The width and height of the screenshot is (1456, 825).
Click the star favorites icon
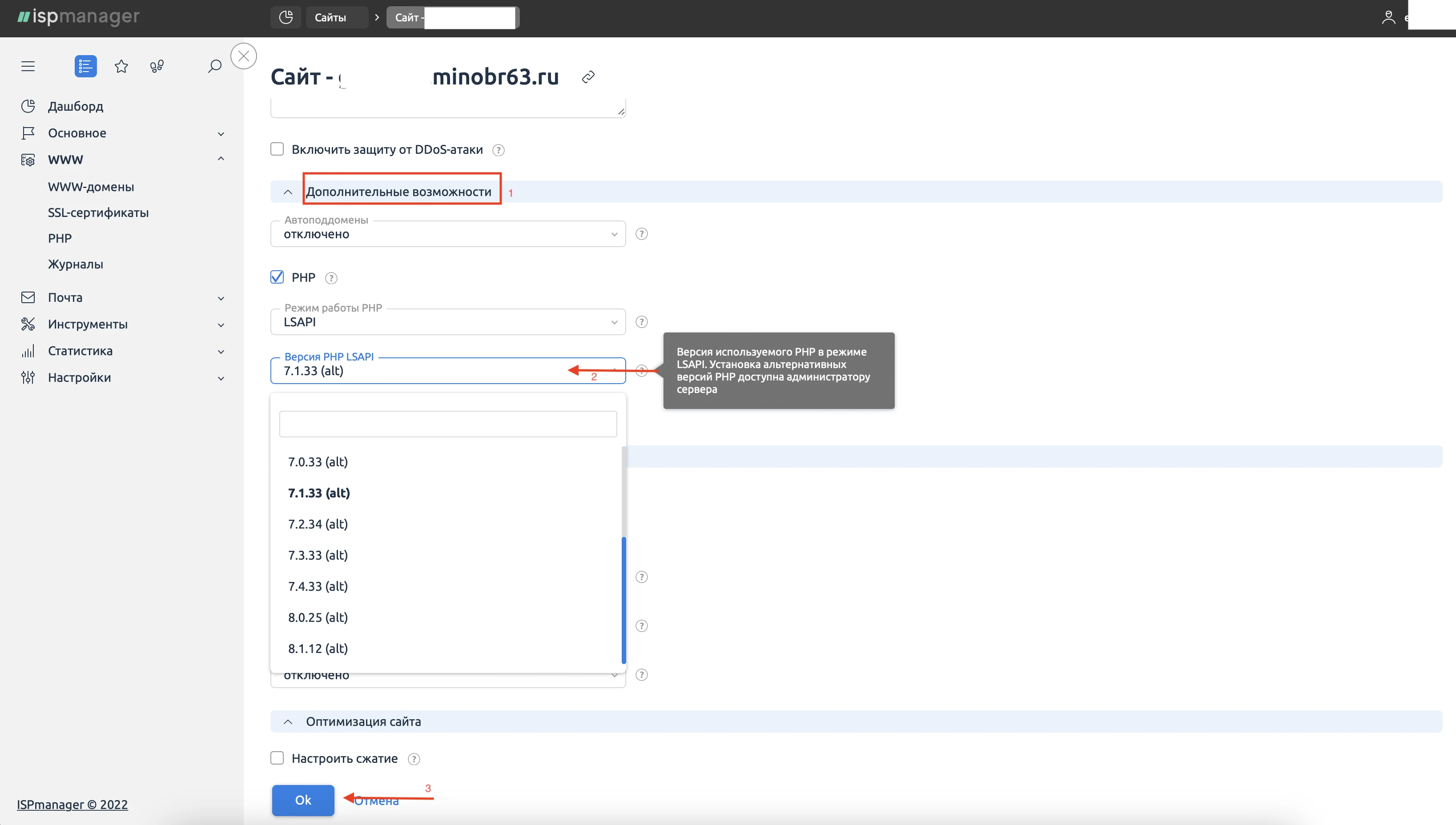[x=121, y=66]
